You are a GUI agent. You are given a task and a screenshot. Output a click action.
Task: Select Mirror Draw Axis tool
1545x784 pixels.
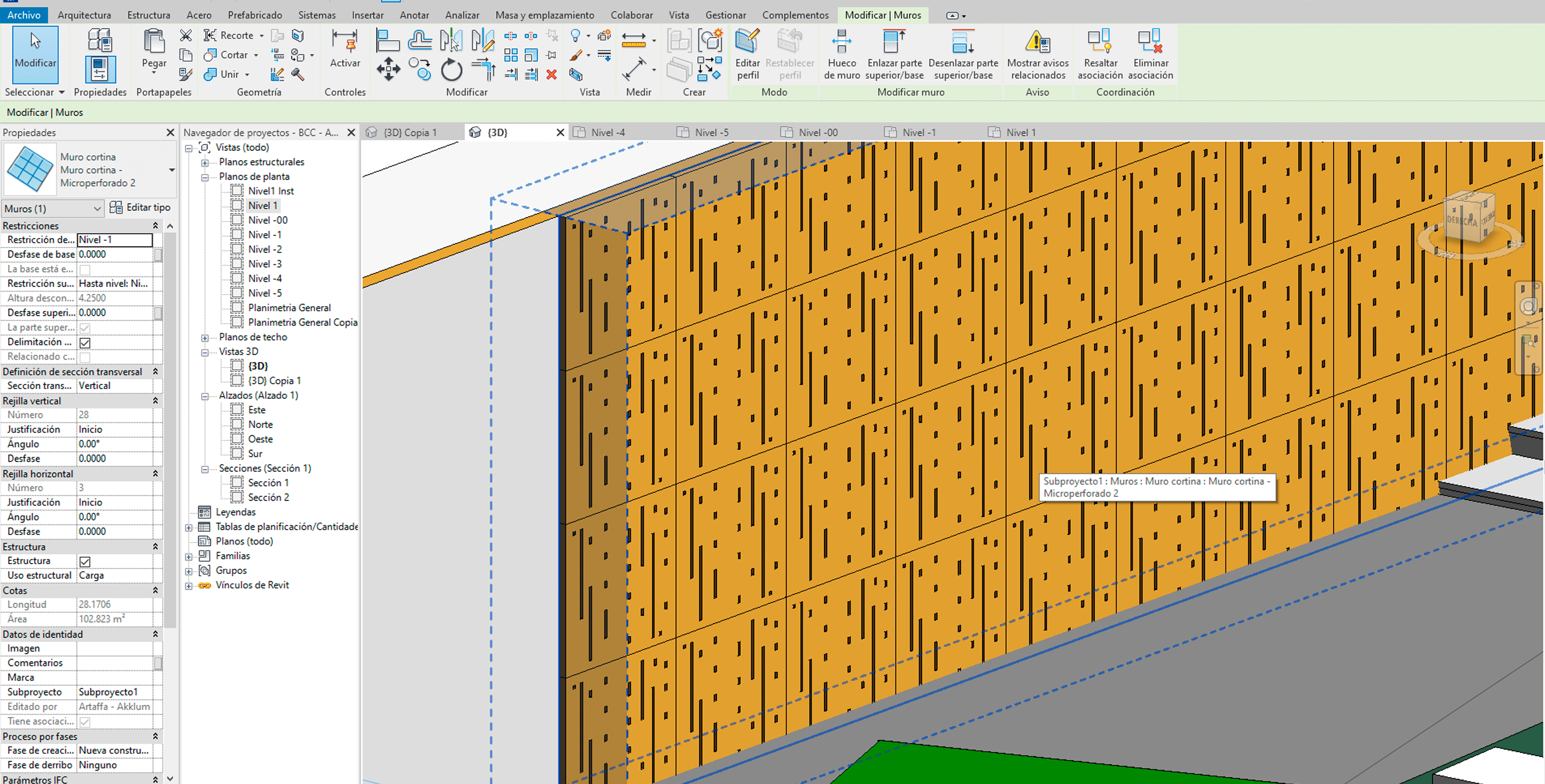483,41
